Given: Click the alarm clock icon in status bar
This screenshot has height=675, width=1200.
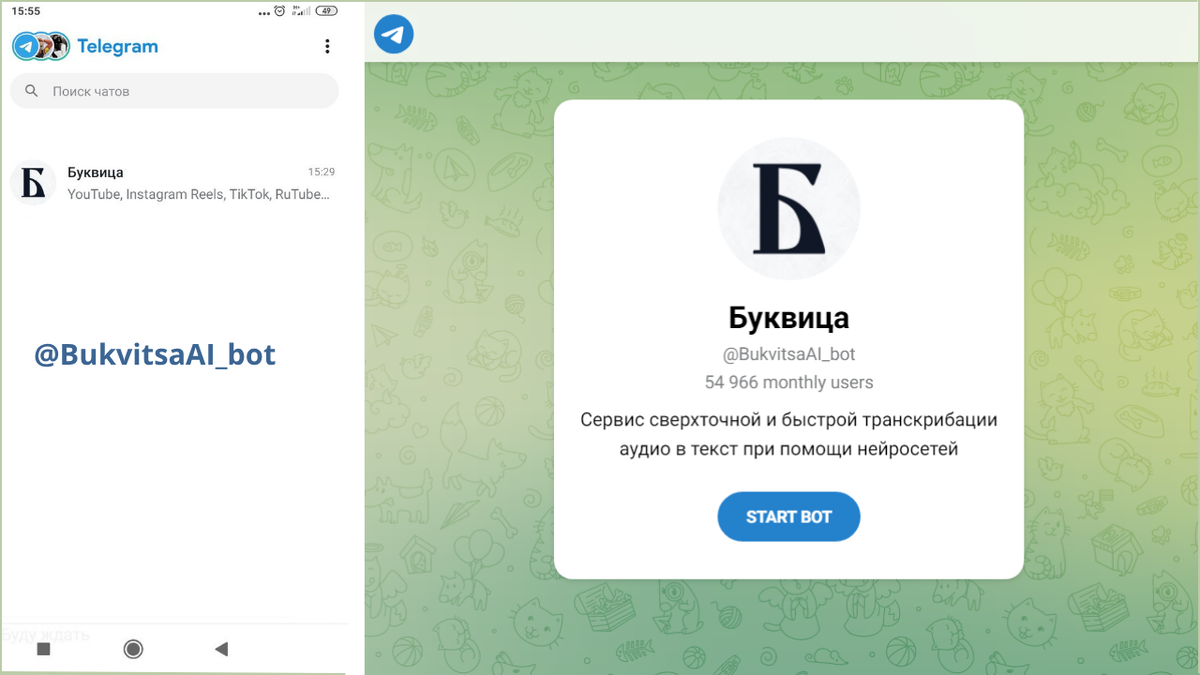Looking at the screenshot, I should [280, 11].
